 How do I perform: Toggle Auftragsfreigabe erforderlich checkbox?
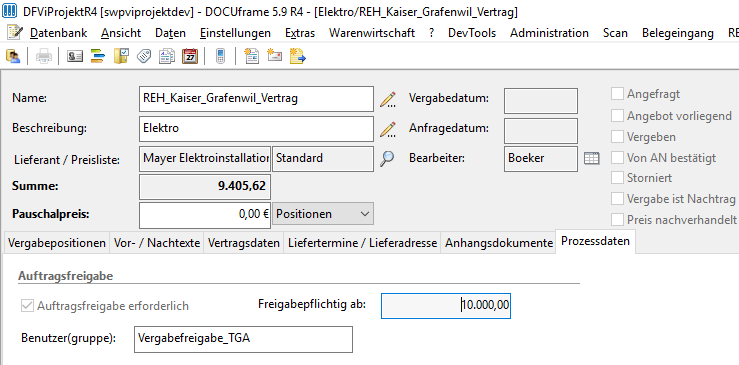click(27, 306)
